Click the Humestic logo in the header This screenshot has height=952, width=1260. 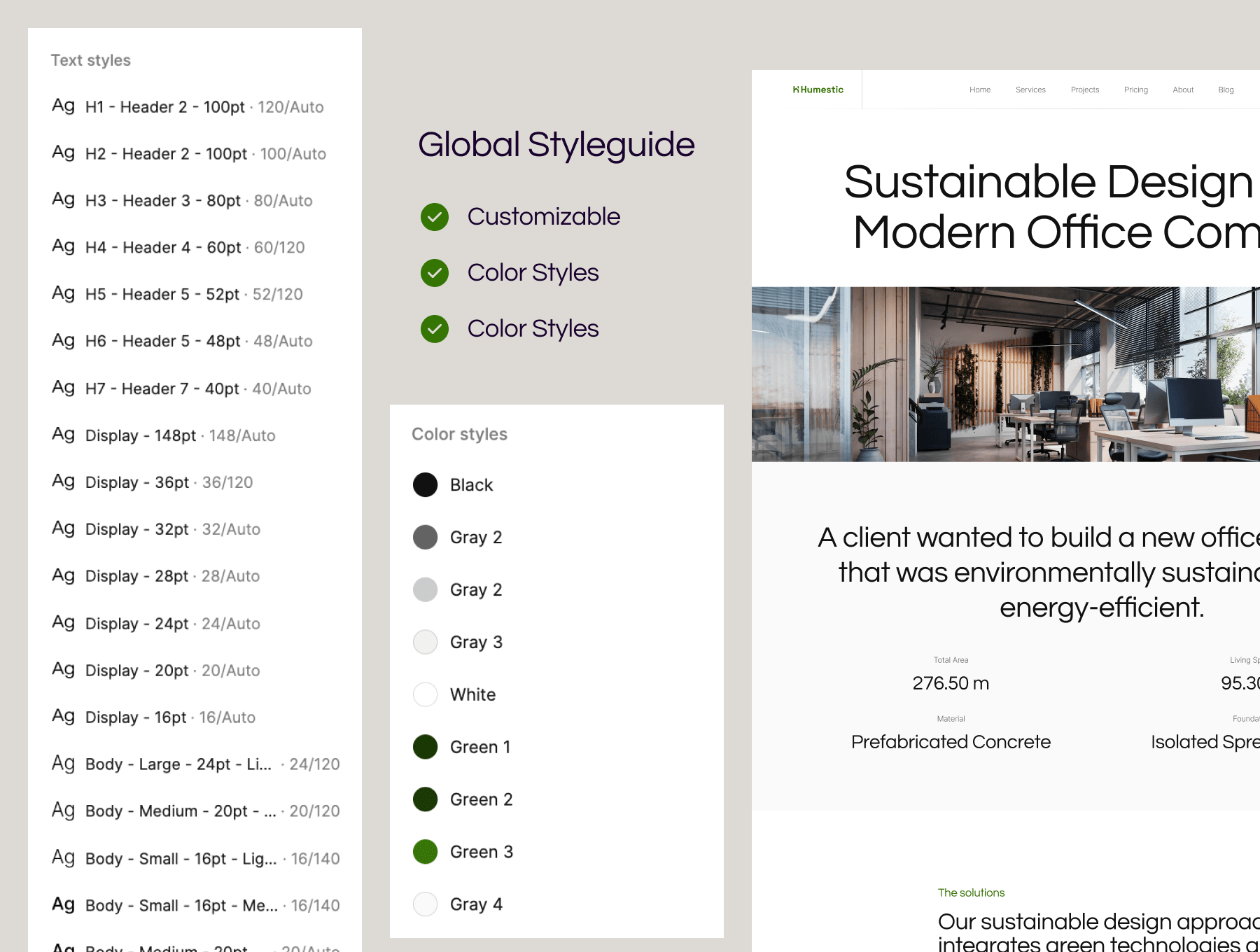point(818,90)
